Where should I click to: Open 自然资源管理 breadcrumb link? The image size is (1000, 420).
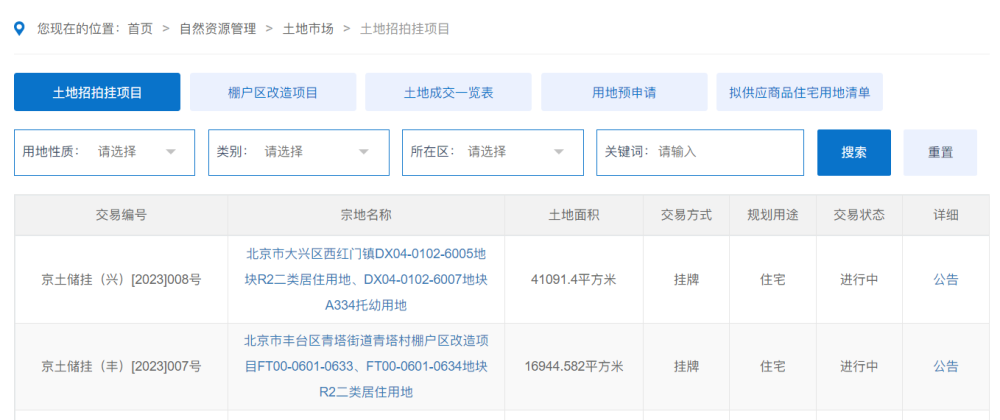pyautogui.click(x=217, y=29)
